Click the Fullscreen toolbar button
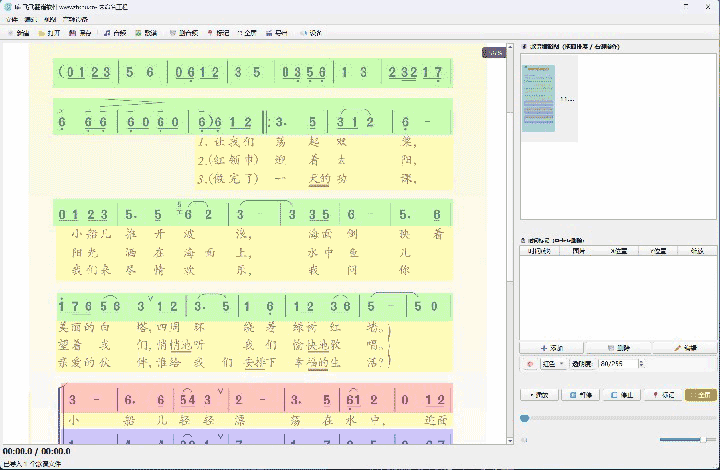The height and width of the screenshot is (470, 720). pyautogui.click(x=247, y=33)
